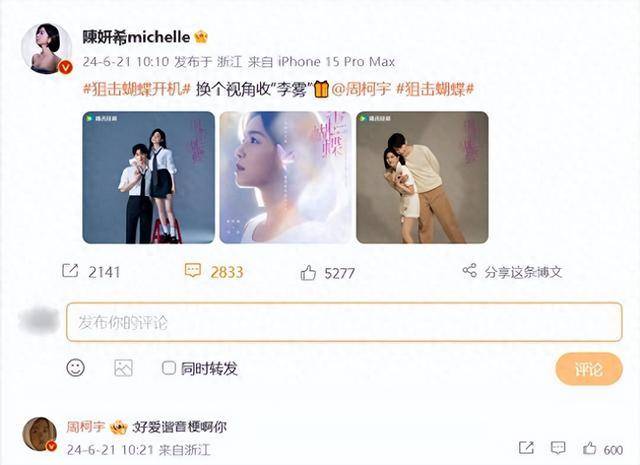Viewport: 640px width, 465px height.
Task: Open the #狙击蝴蝶开机# hashtag link
Action: tap(137, 89)
